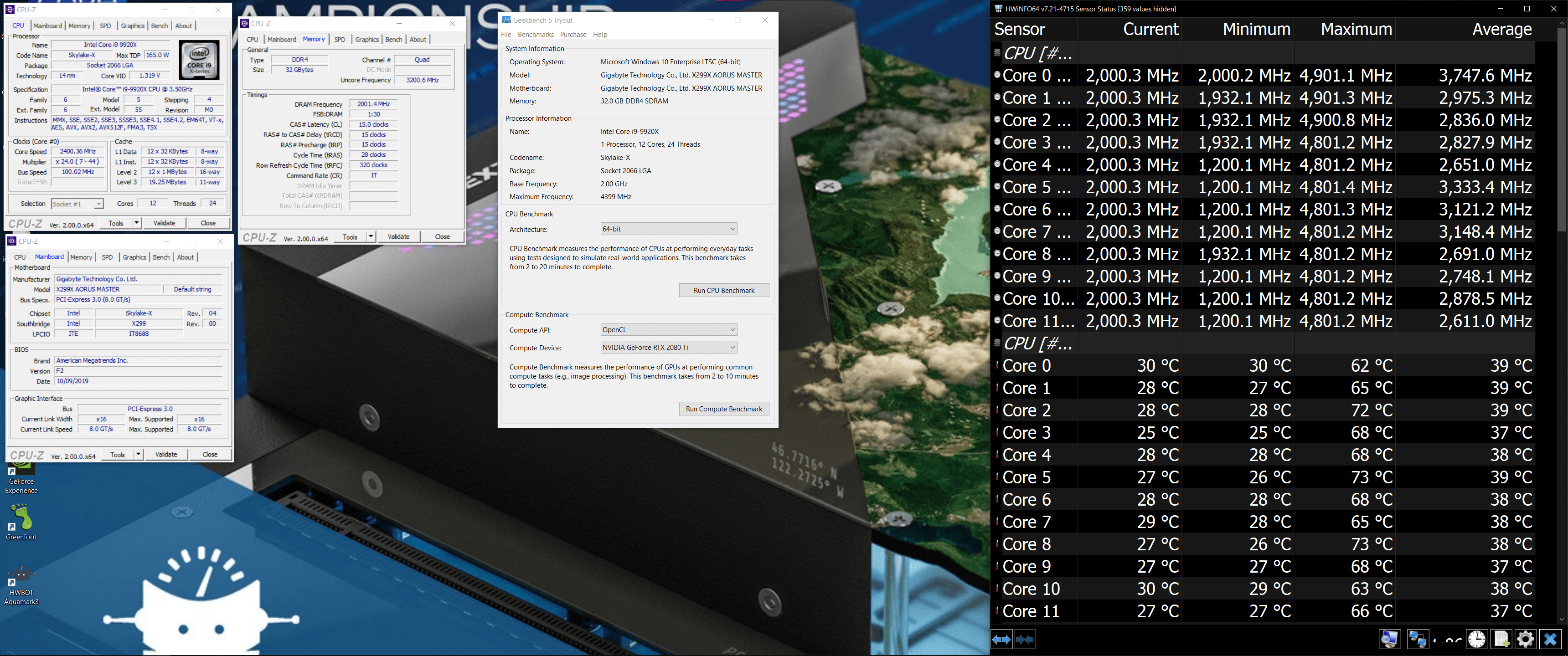Collapse first CPU clocks group in HWiNFO
1568x656 pixels.
997,53
